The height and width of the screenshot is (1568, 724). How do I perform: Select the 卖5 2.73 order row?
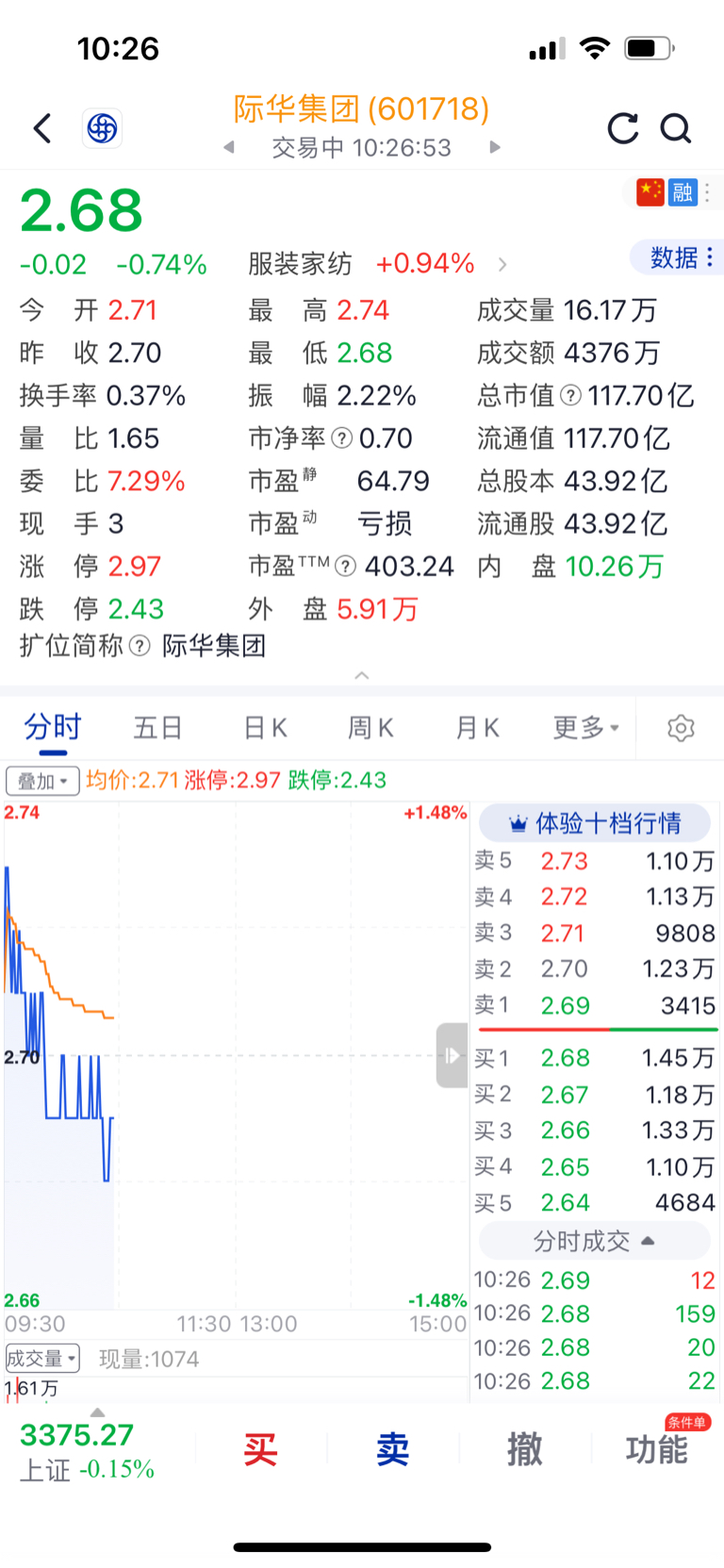595,861
